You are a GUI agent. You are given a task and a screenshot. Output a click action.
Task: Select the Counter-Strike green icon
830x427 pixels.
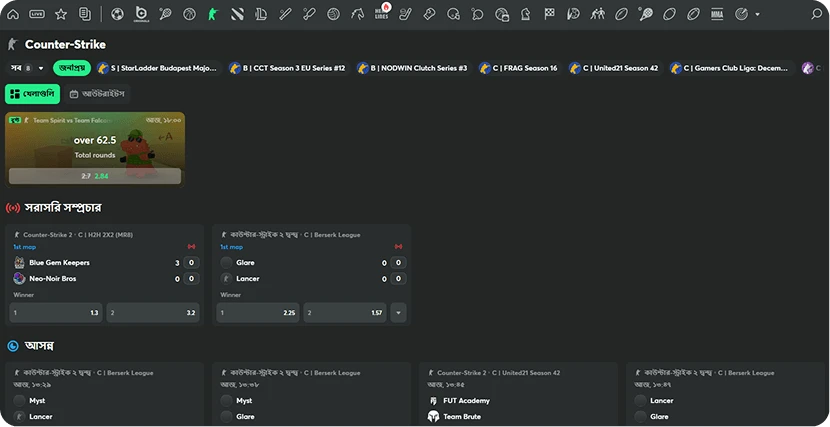coord(212,14)
